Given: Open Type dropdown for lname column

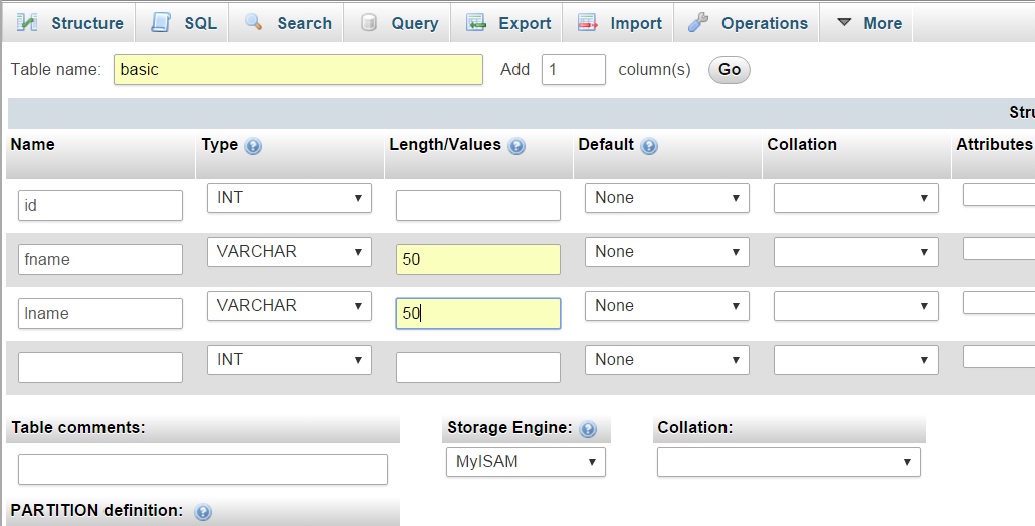Looking at the screenshot, I should coord(289,306).
